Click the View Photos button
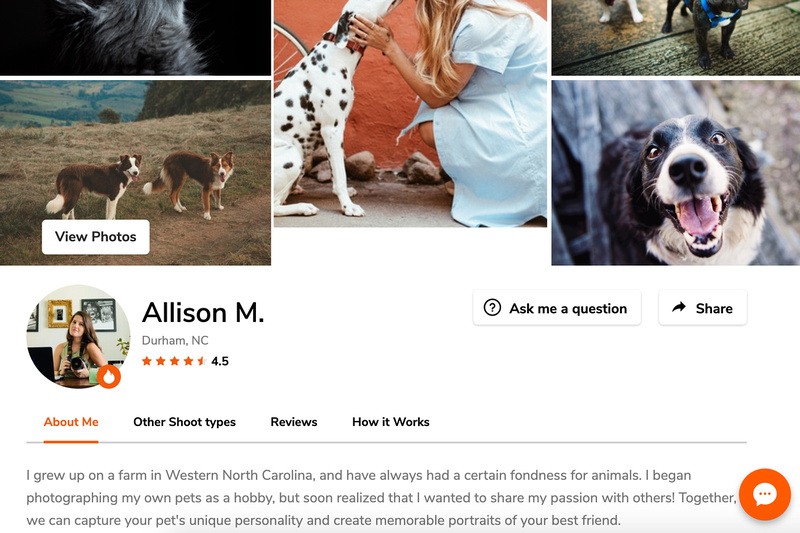The height and width of the screenshot is (533, 800). [x=95, y=237]
